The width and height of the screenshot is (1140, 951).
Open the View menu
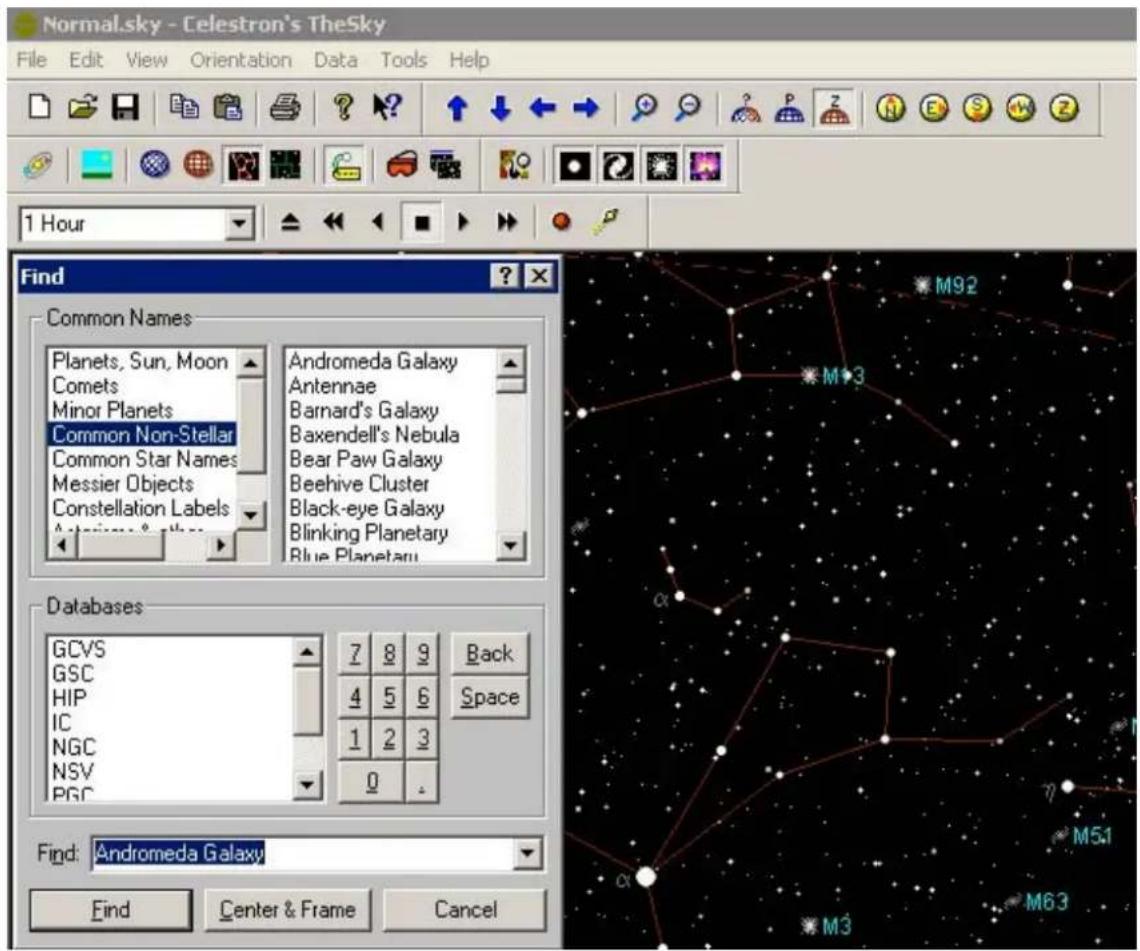coord(146,60)
